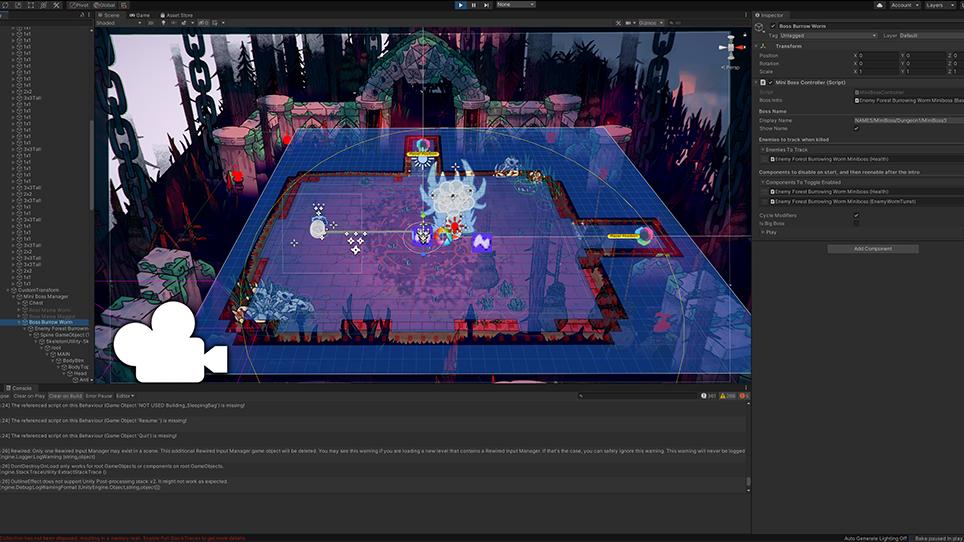The image size is (964, 542).
Task: Toggle the warning message count filter in Console
Action: click(x=728, y=396)
